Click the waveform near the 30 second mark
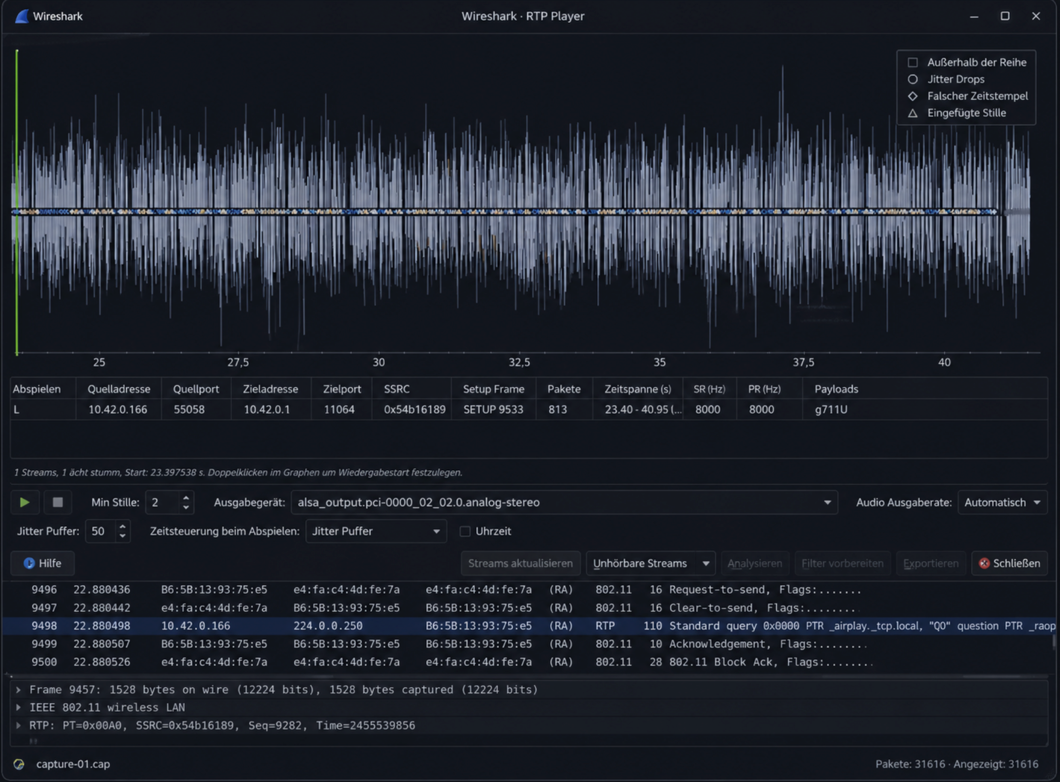The height and width of the screenshot is (782, 1060). [x=379, y=212]
